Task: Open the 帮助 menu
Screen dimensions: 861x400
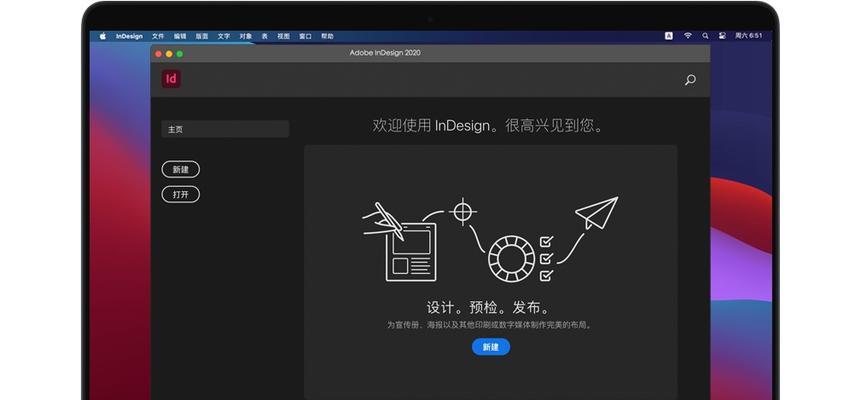Action: [327, 36]
